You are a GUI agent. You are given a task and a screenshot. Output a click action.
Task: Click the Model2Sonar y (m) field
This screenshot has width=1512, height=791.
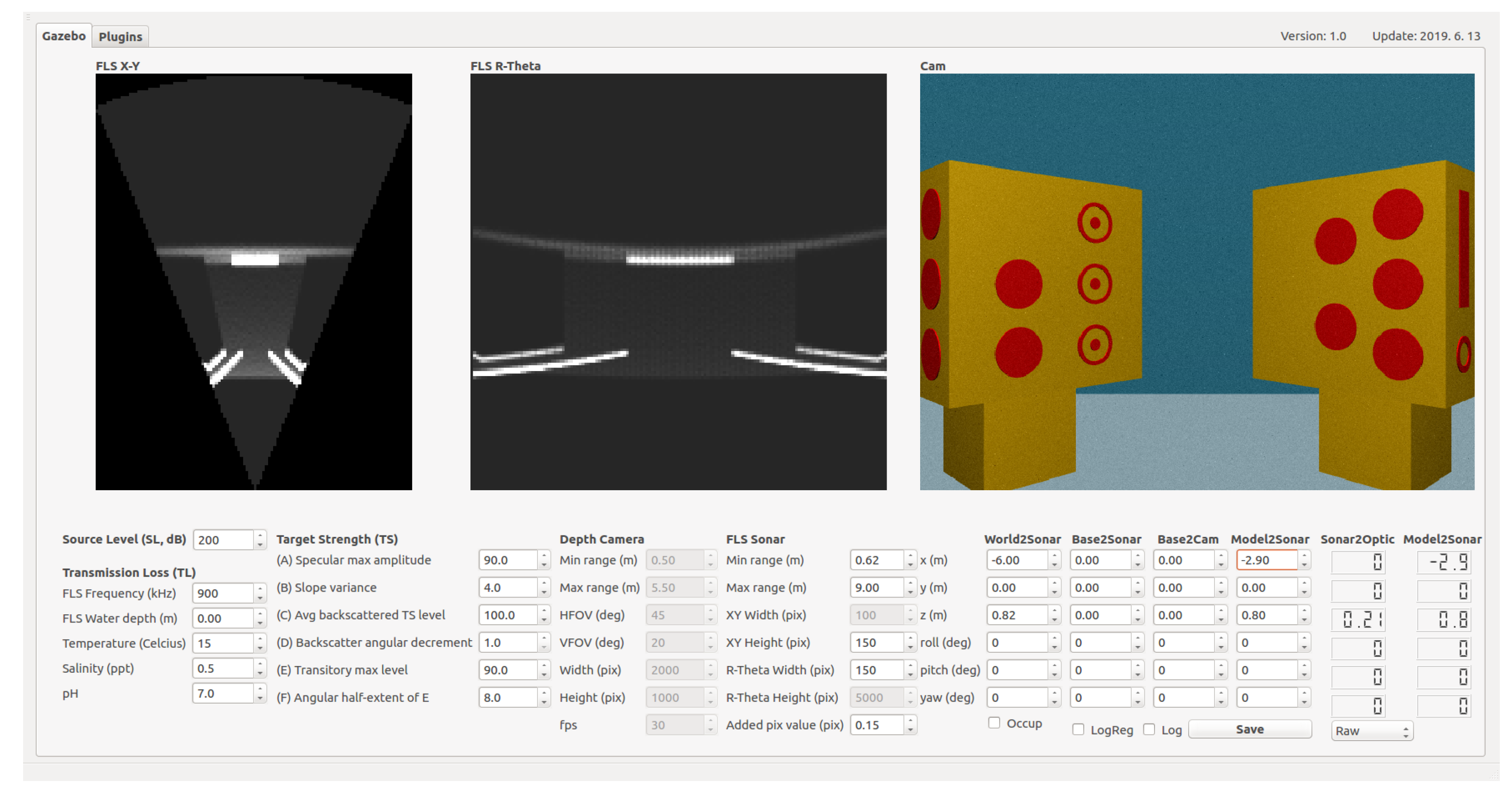[x=1268, y=588]
